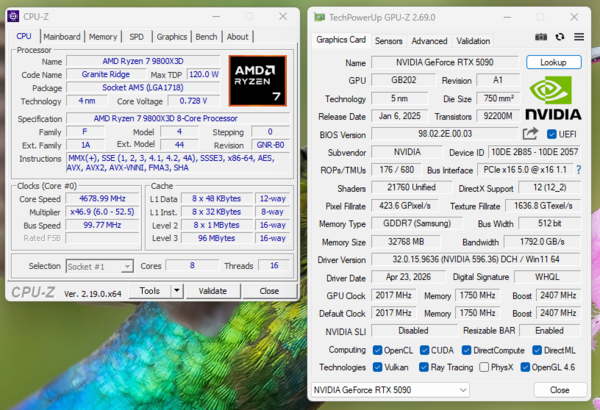This screenshot has width=600, height=410.
Task: Click the Tools button in CPU-Z
Action: [x=150, y=291]
